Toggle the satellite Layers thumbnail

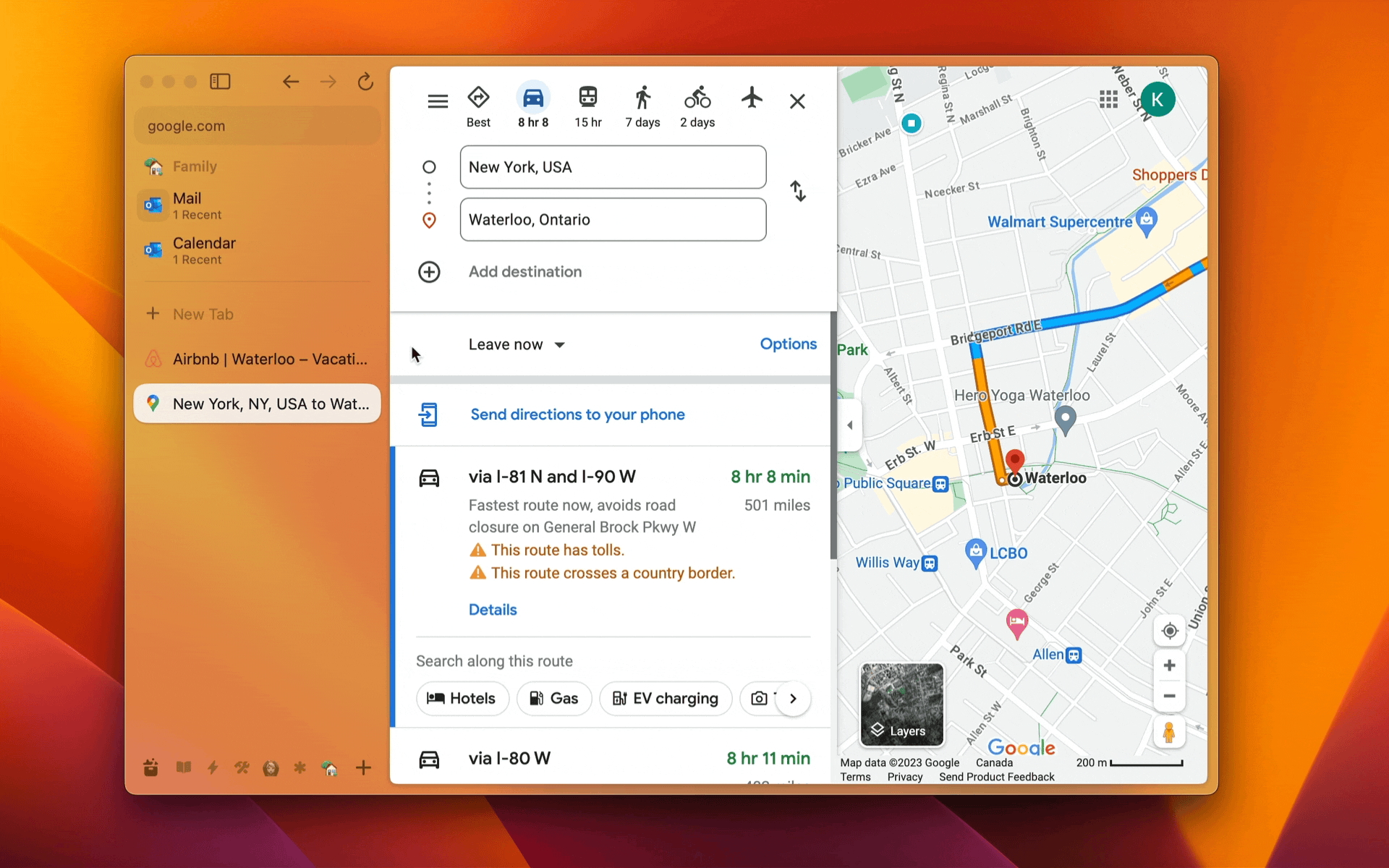pos(901,704)
